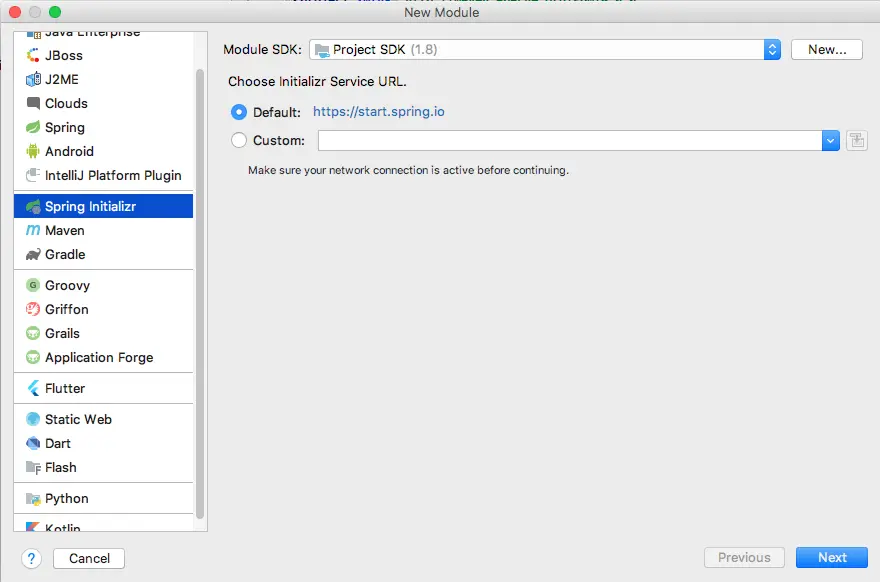Cancel the New Module dialog
The width and height of the screenshot is (880, 582).
[89, 558]
